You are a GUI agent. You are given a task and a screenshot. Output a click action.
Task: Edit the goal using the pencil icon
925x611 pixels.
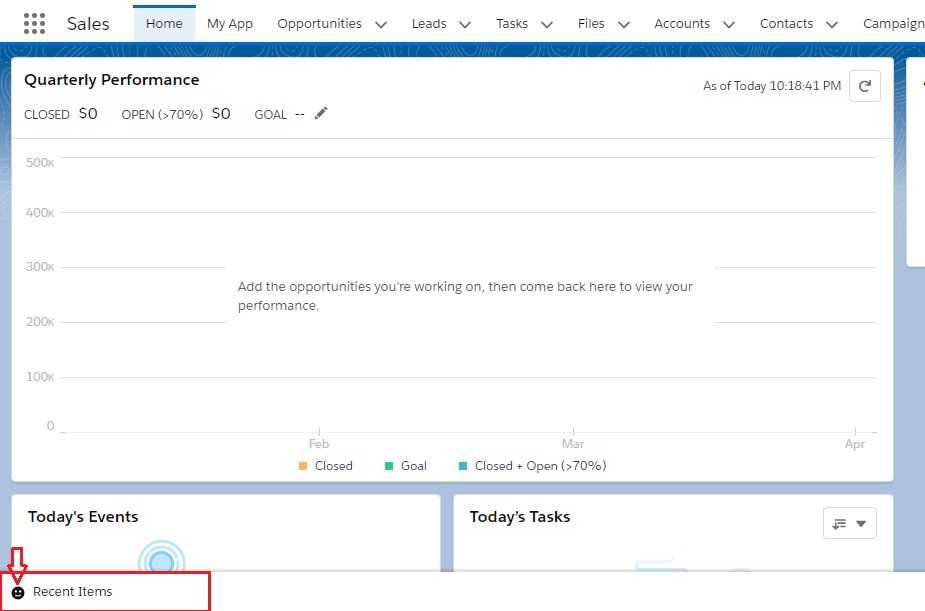pyautogui.click(x=320, y=113)
